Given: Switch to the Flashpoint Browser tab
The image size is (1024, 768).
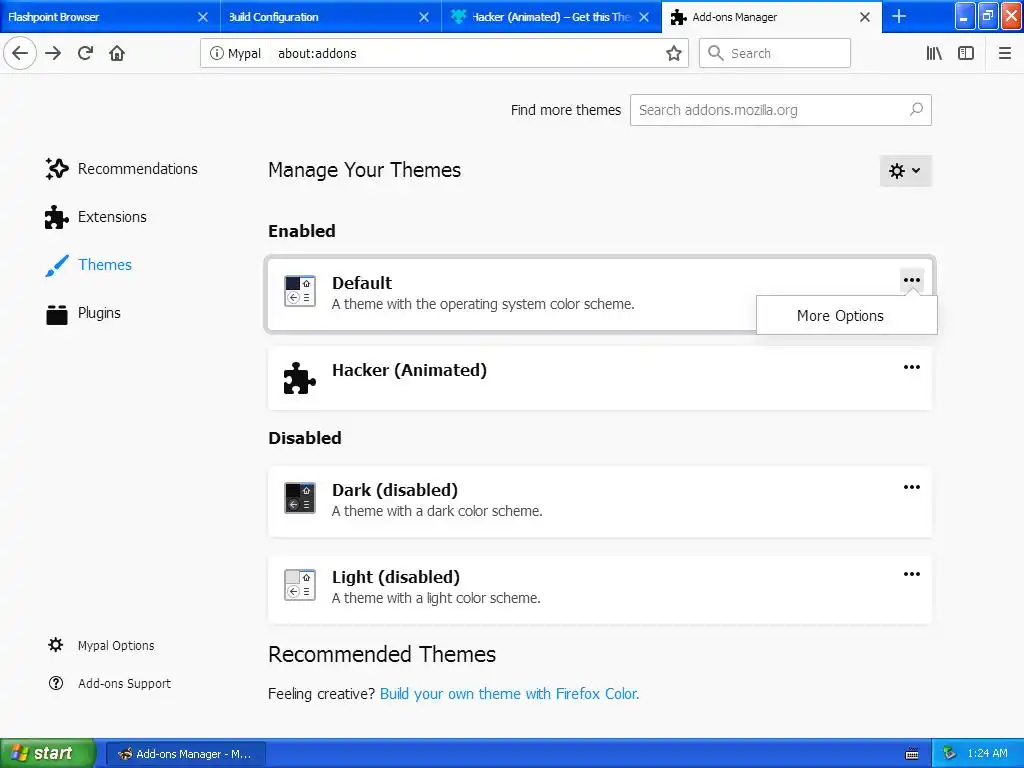Looking at the screenshot, I should click(98, 17).
